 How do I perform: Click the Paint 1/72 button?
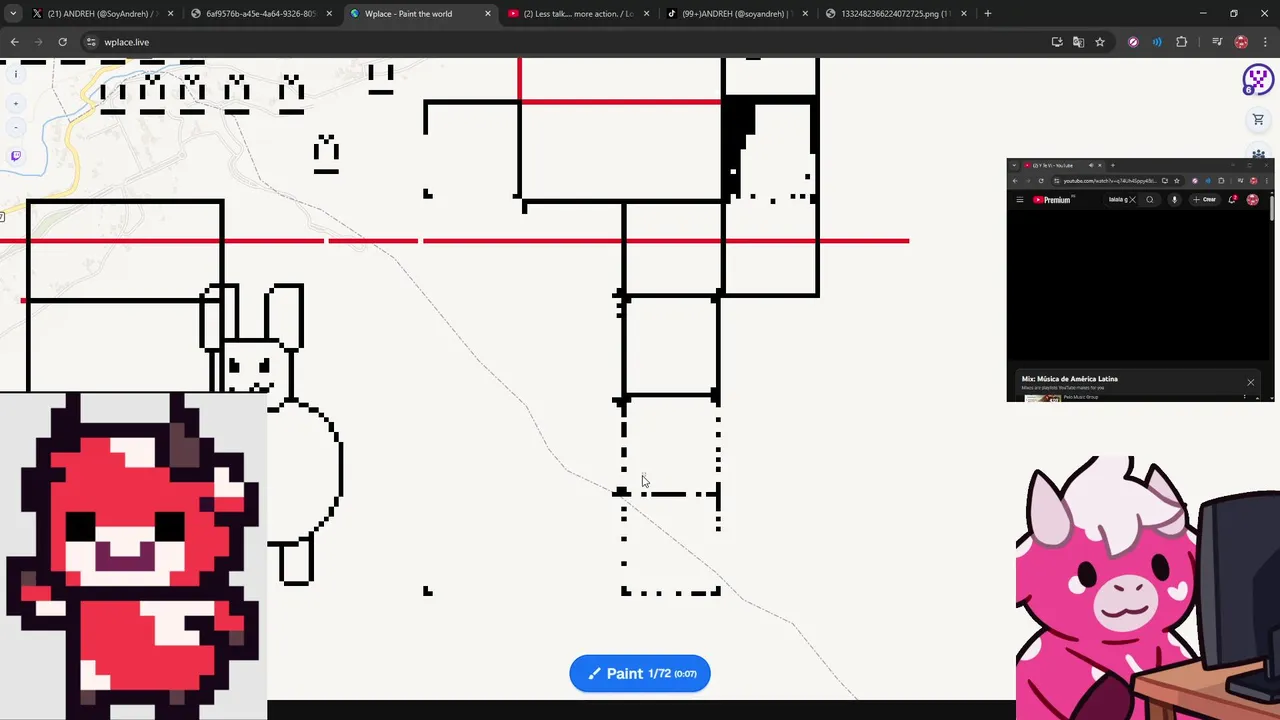pos(640,673)
